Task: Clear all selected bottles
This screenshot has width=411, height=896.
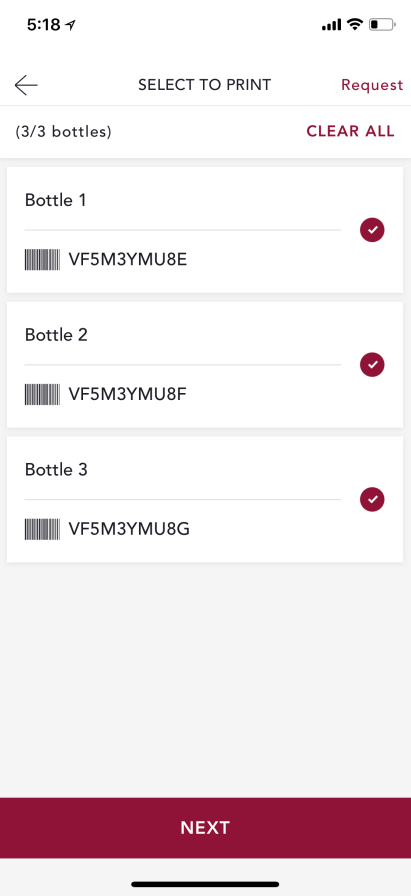Action: (350, 131)
